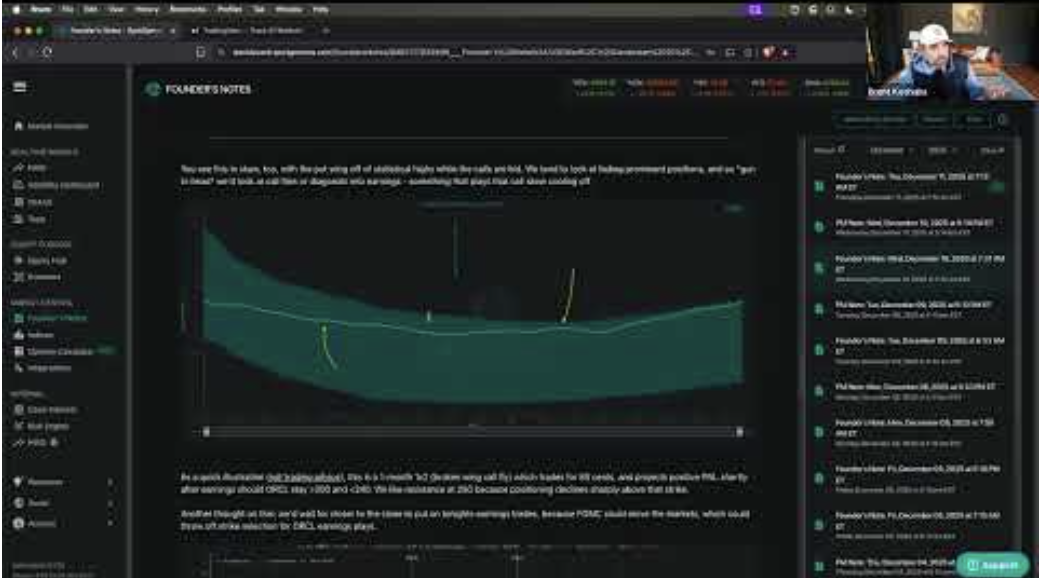Open the TRACE model page
Viewport: 1040px width, 578px height.
36,201
